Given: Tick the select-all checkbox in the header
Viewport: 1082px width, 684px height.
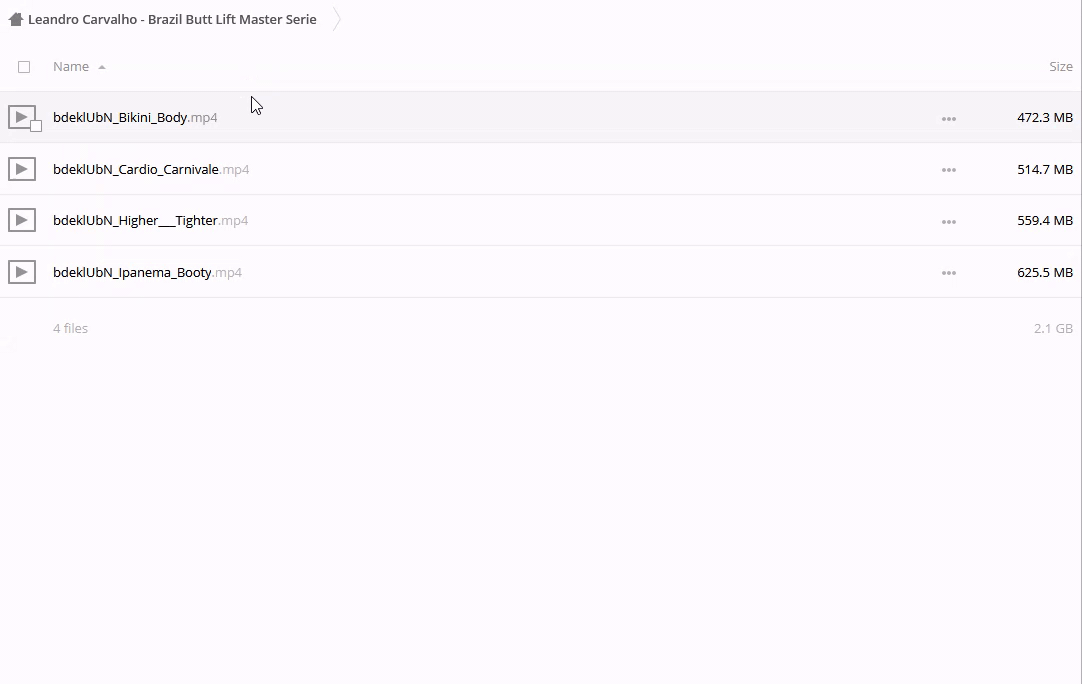Looking at the screenshot, I should coord(24,67).
